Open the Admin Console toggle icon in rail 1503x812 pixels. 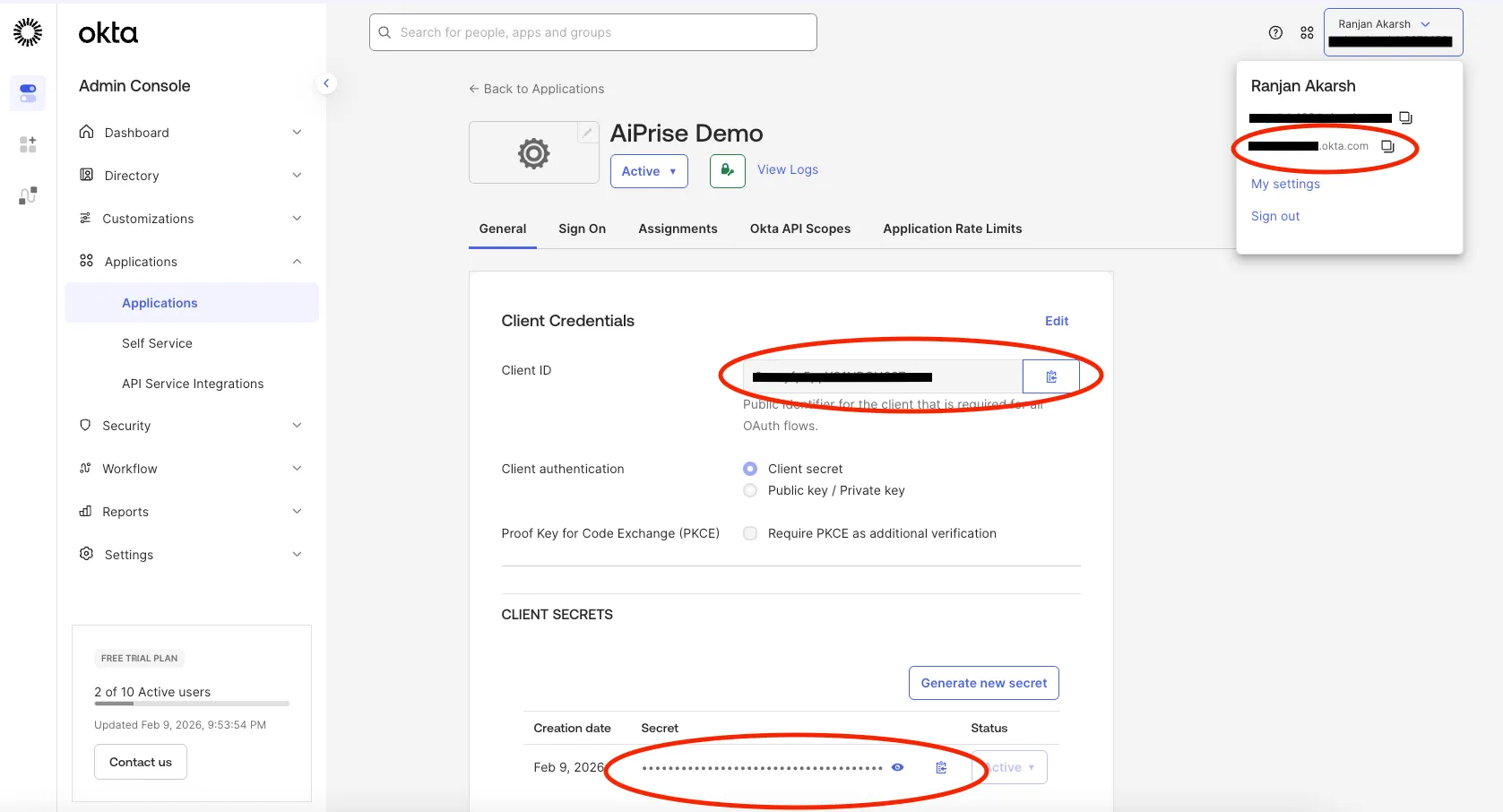28,92
